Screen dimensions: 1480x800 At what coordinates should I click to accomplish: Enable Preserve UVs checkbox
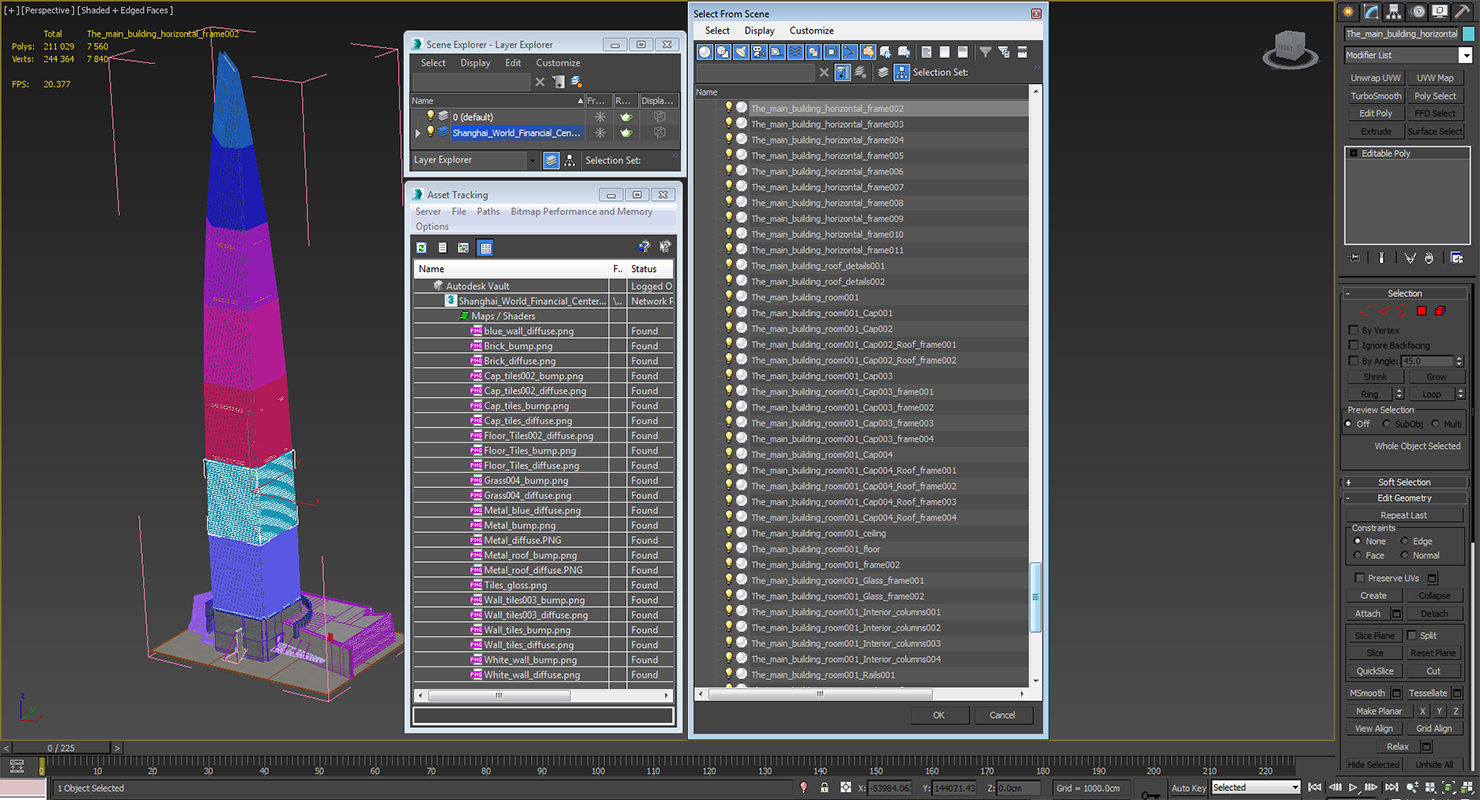coord(1359,578)
